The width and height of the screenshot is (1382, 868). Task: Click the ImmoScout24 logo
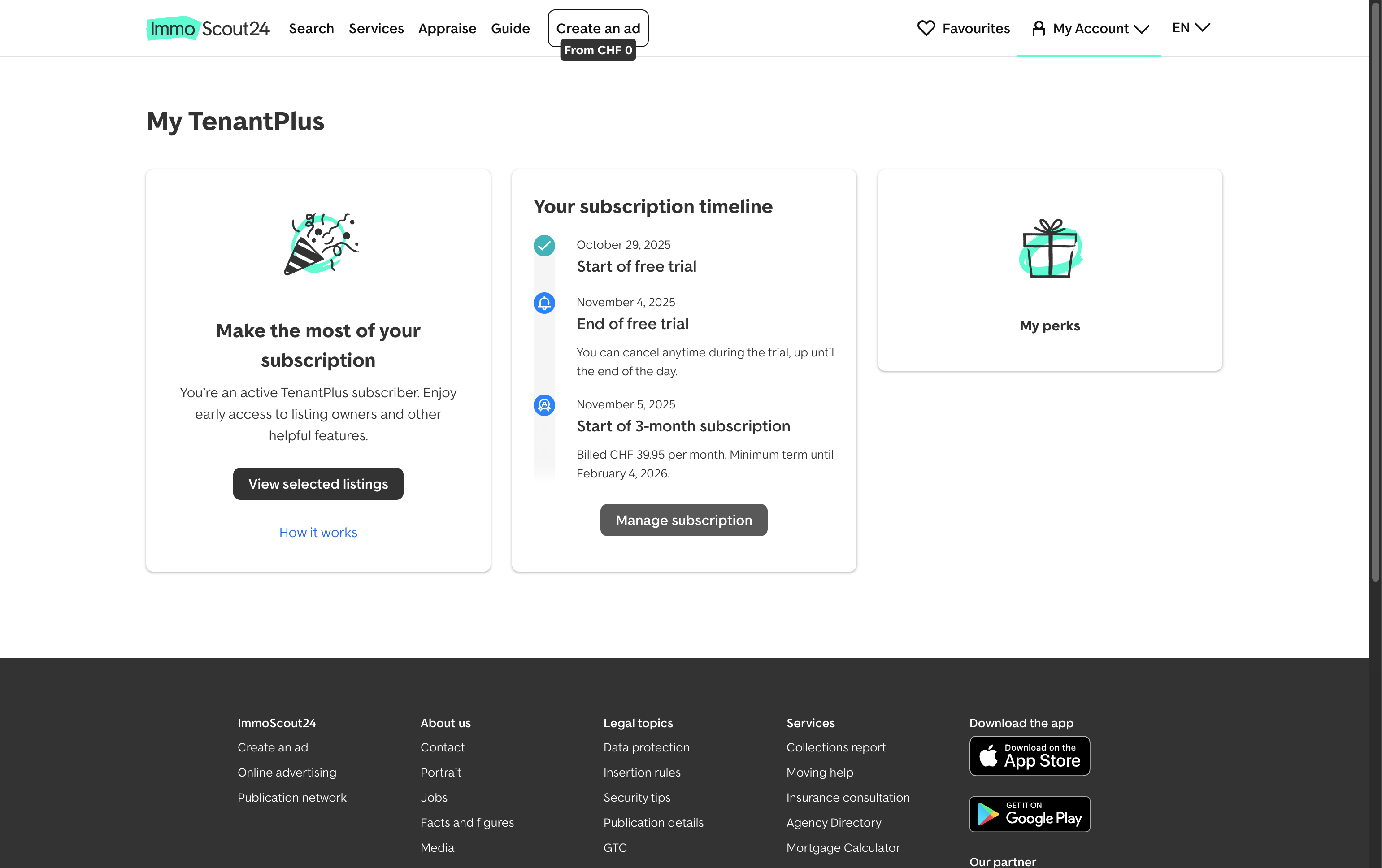pyautogui.click(x=208, y=28)
